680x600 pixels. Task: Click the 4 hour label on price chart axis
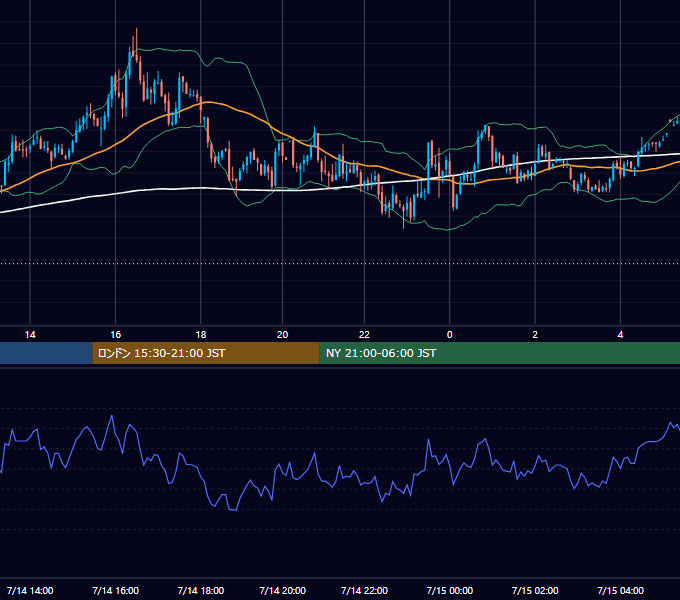[x=621, y=335]
